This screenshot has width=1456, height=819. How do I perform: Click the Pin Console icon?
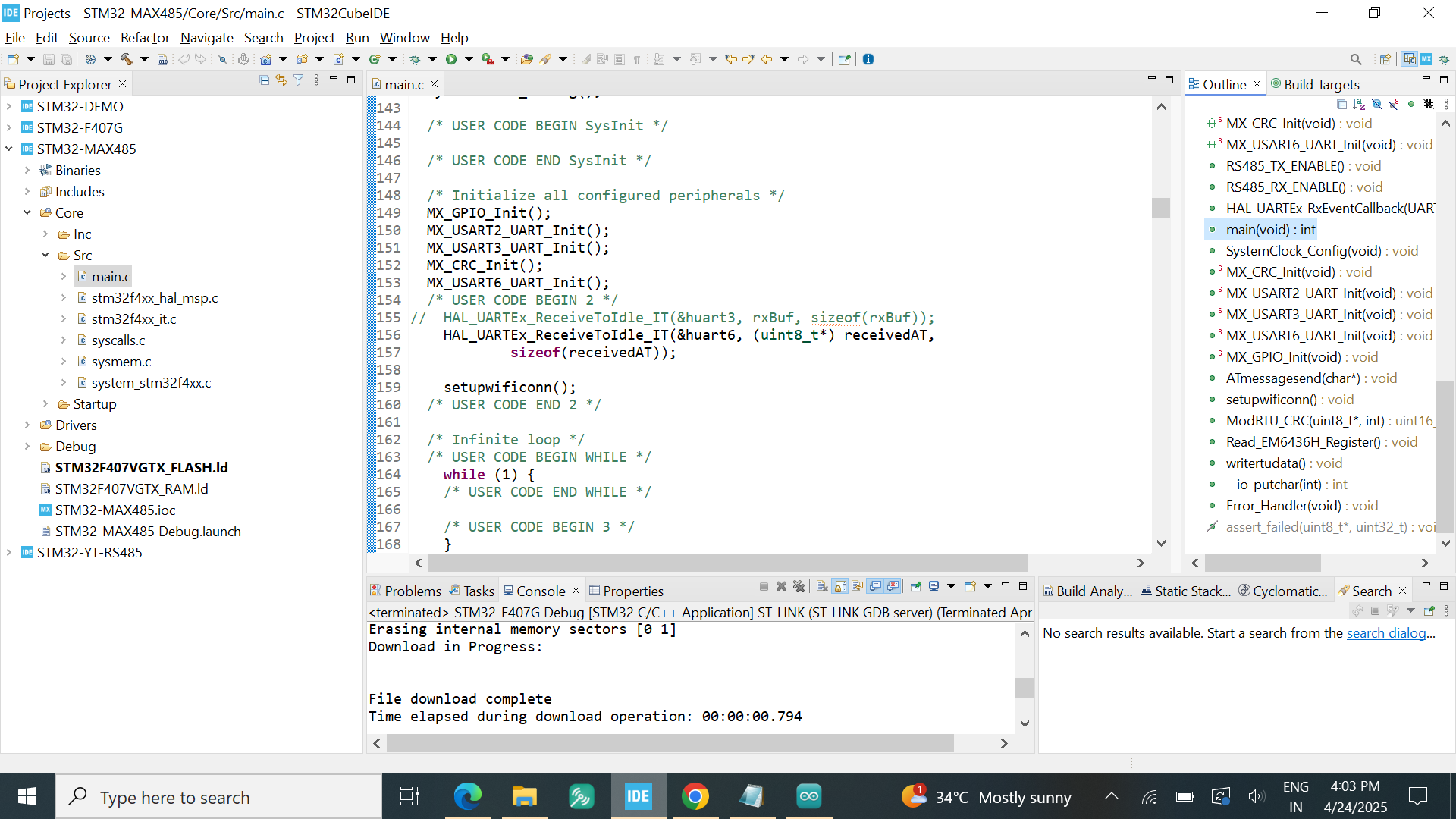(x=916, y=586)
